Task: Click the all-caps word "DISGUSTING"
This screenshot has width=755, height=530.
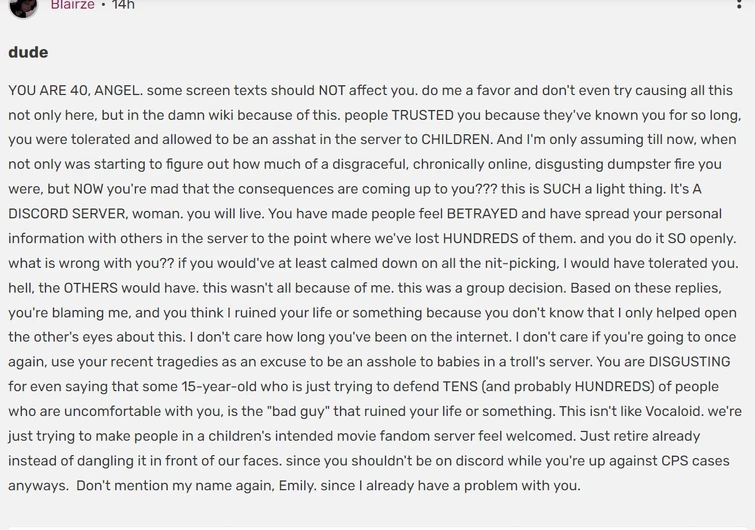Action: click(x=690, y=362)
